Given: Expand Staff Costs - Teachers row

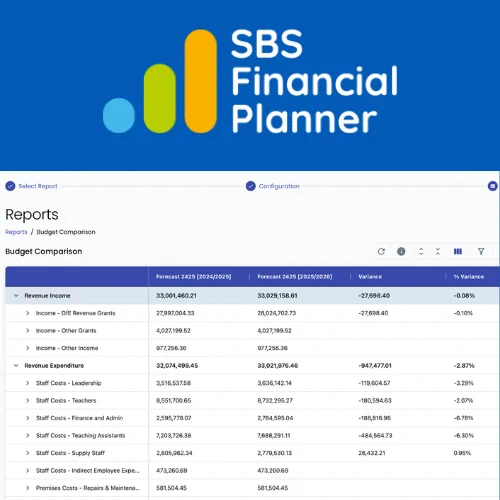Looking at the screenshot, I should (28, 401).
